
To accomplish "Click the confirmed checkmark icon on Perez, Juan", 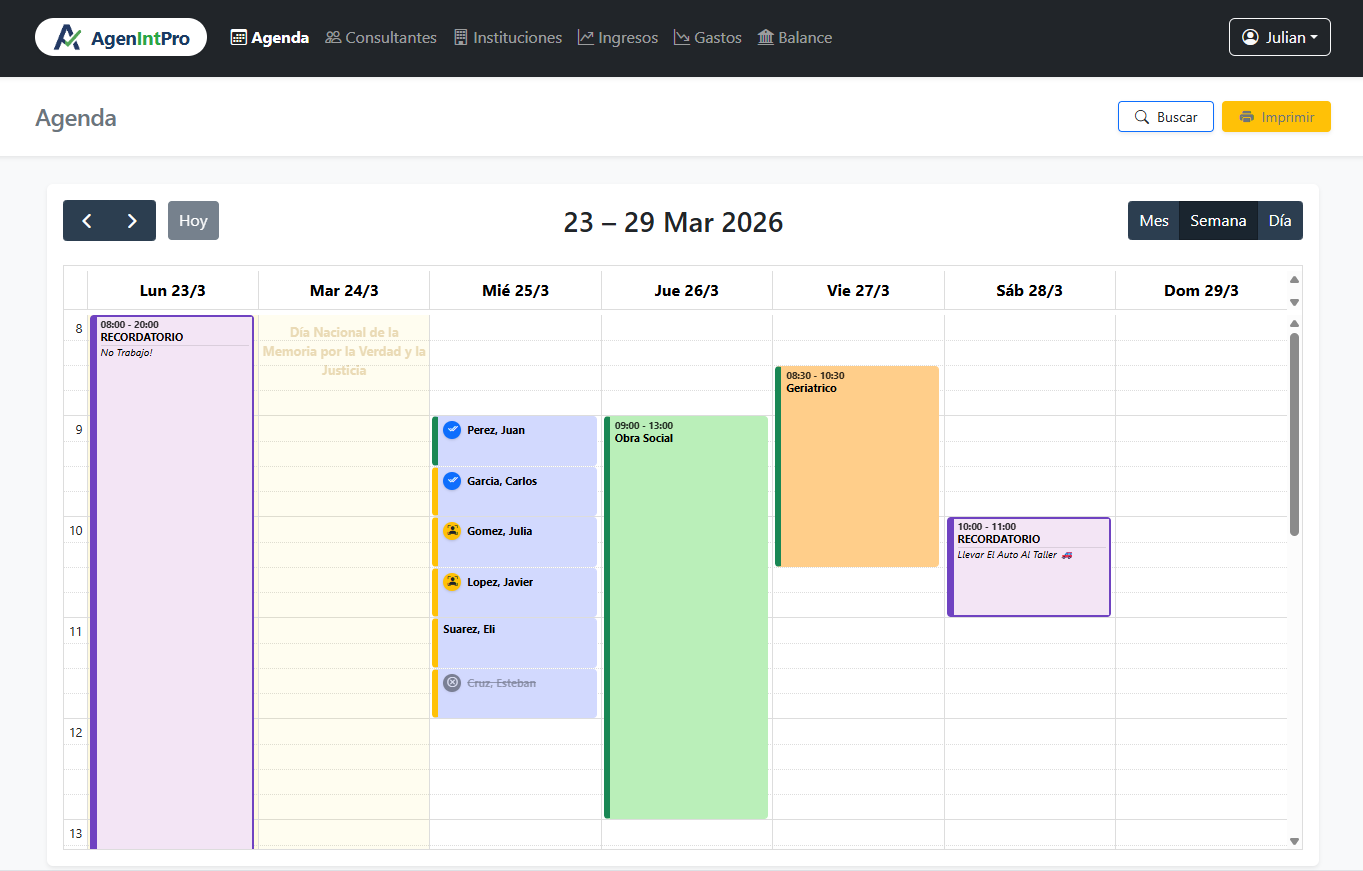I will click(x=453, y=429).
